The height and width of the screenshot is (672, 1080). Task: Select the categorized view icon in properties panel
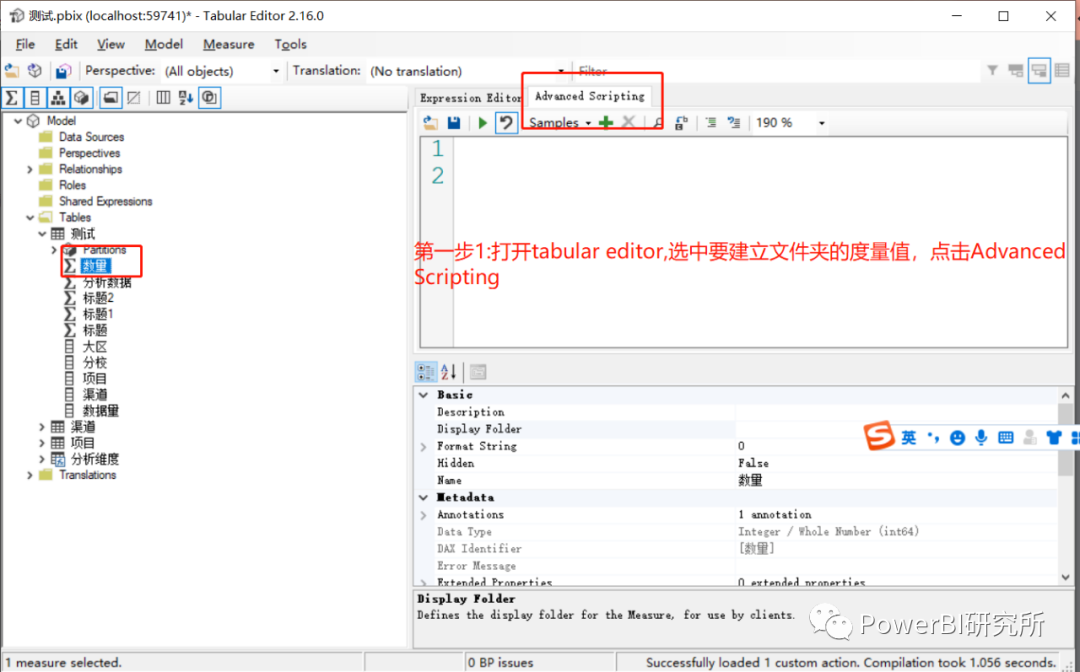(x=425, y=371)
